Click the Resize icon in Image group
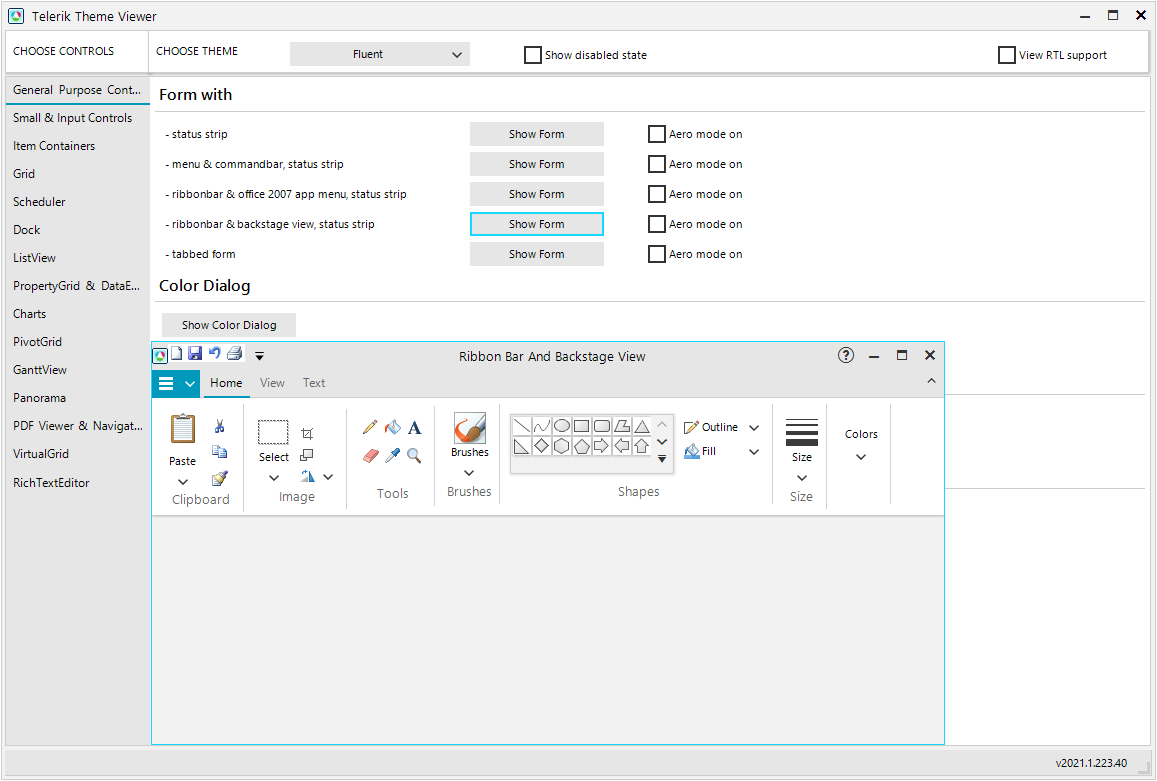This screenshot has width=1157, height=781. click(x=307, y=455)
